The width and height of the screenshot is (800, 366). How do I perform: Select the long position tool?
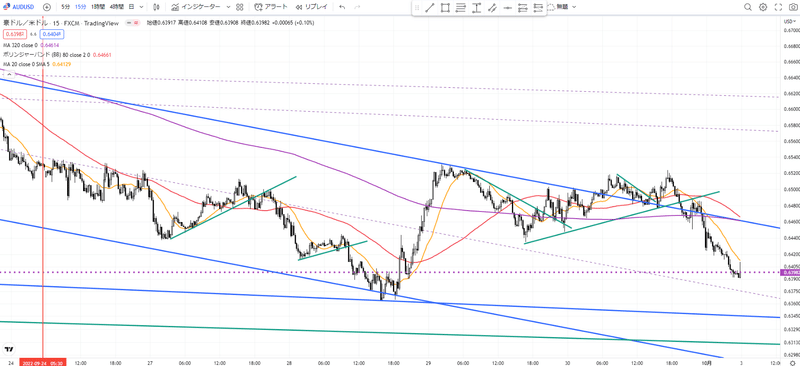pyautogui.click(x=522, y=8)
